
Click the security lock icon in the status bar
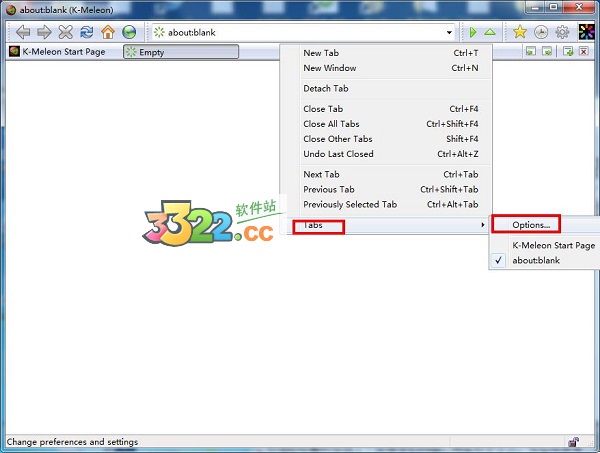click(573, 442)
